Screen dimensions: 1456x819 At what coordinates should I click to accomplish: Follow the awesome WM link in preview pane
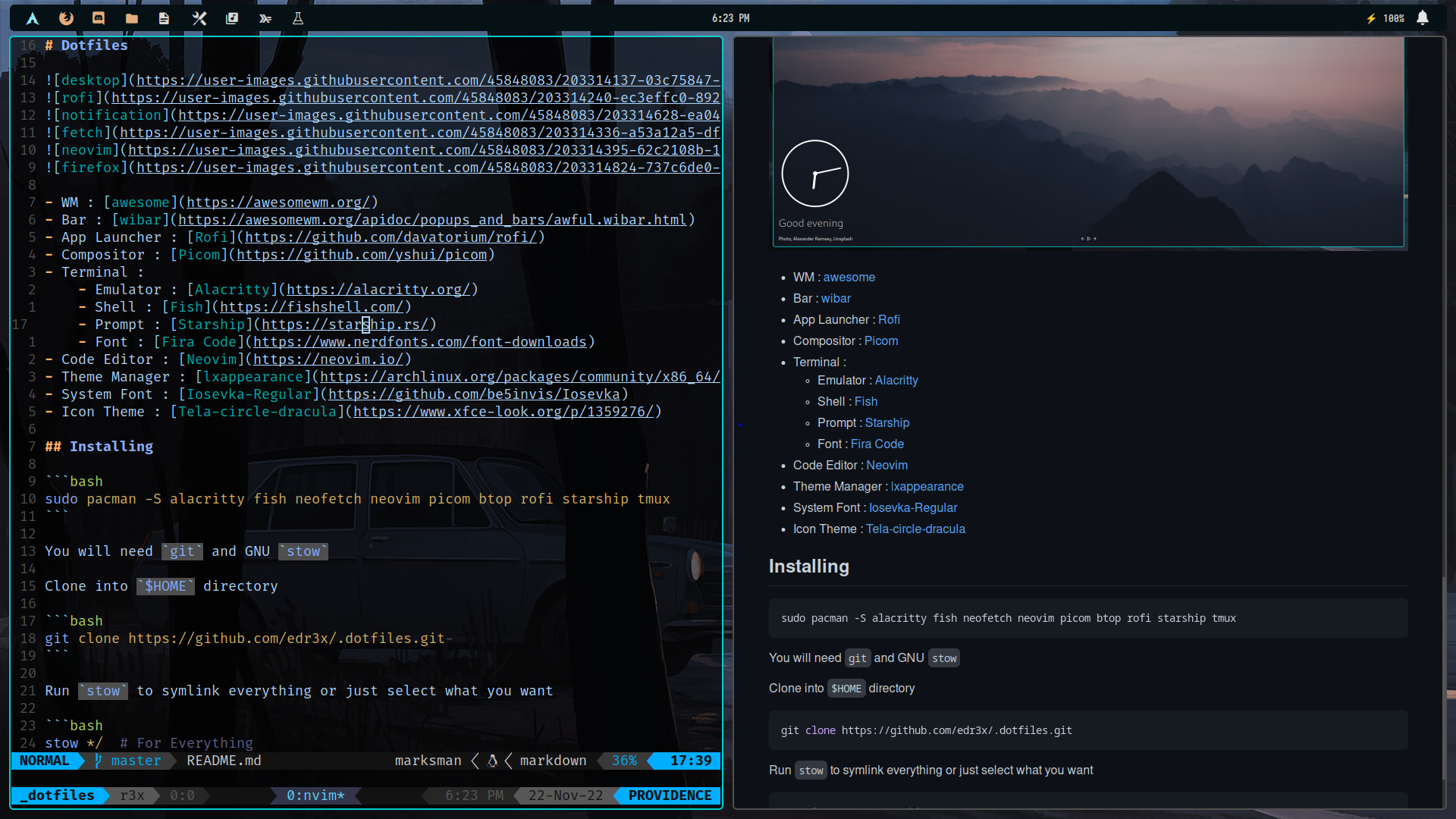pos(849,277)
